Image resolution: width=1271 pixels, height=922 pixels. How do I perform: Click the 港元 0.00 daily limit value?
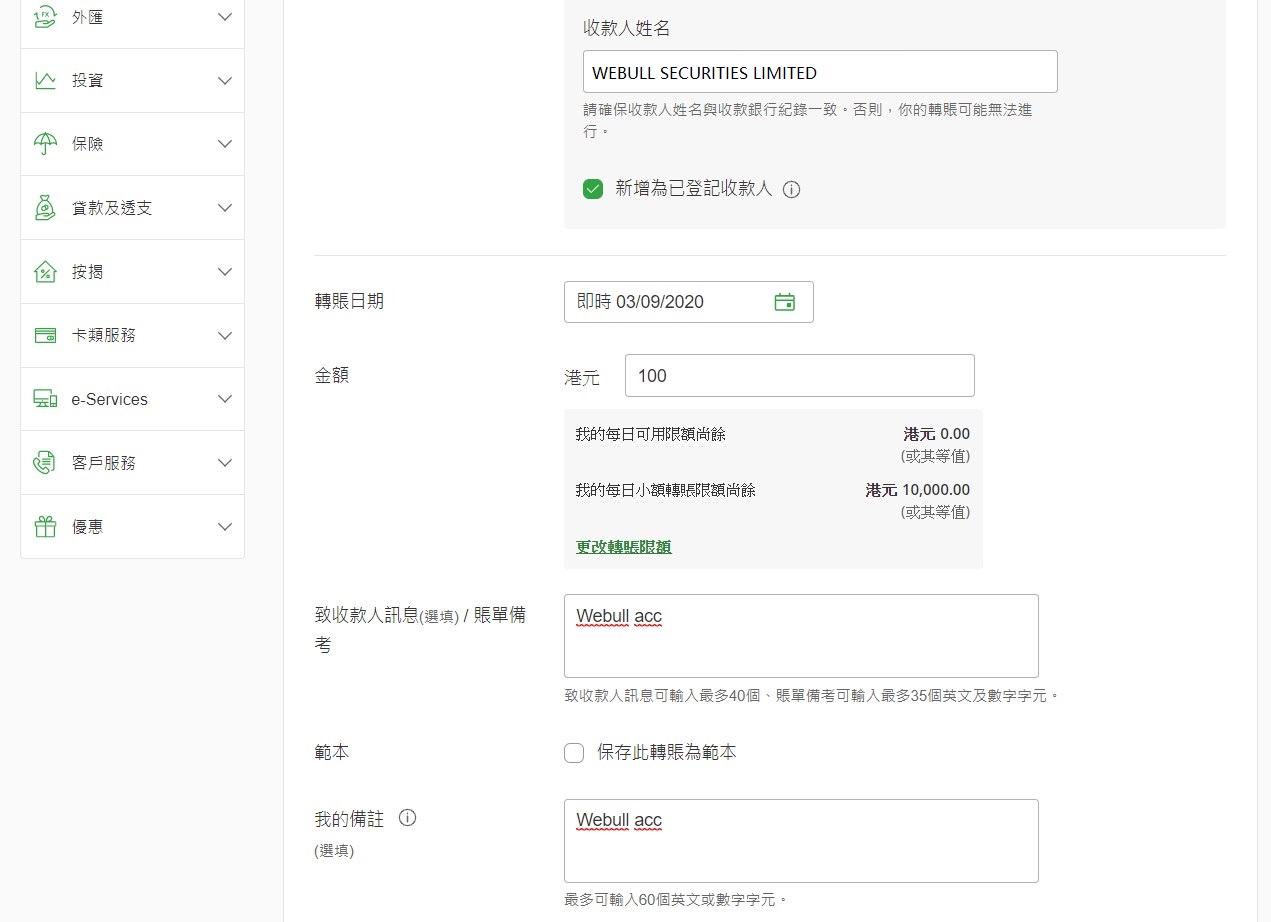(937, 434)
